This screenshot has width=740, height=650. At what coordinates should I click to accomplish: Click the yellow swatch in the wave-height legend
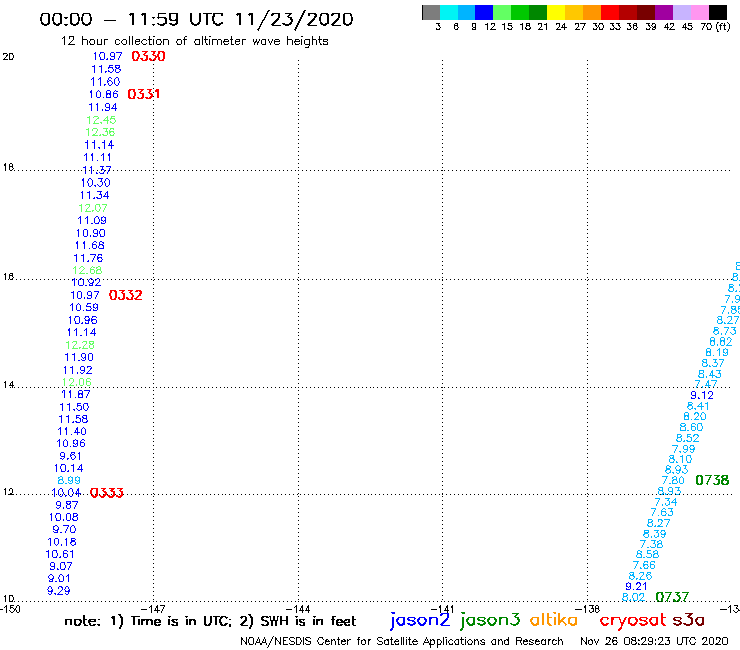[556, 12]
